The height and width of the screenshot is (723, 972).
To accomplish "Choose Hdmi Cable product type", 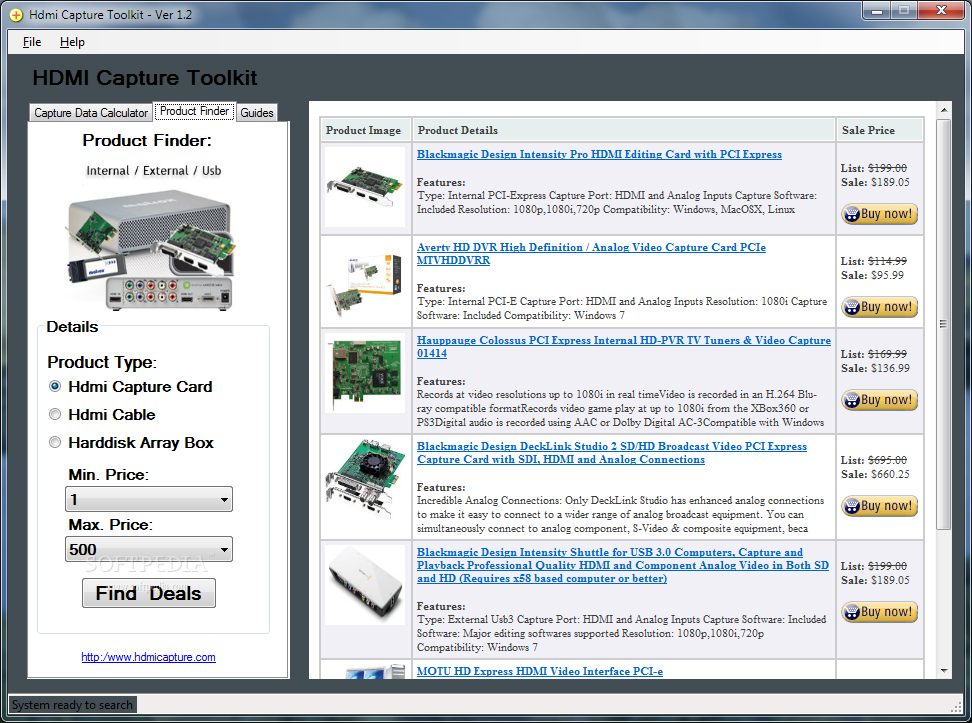I will (x=55, y=414).
